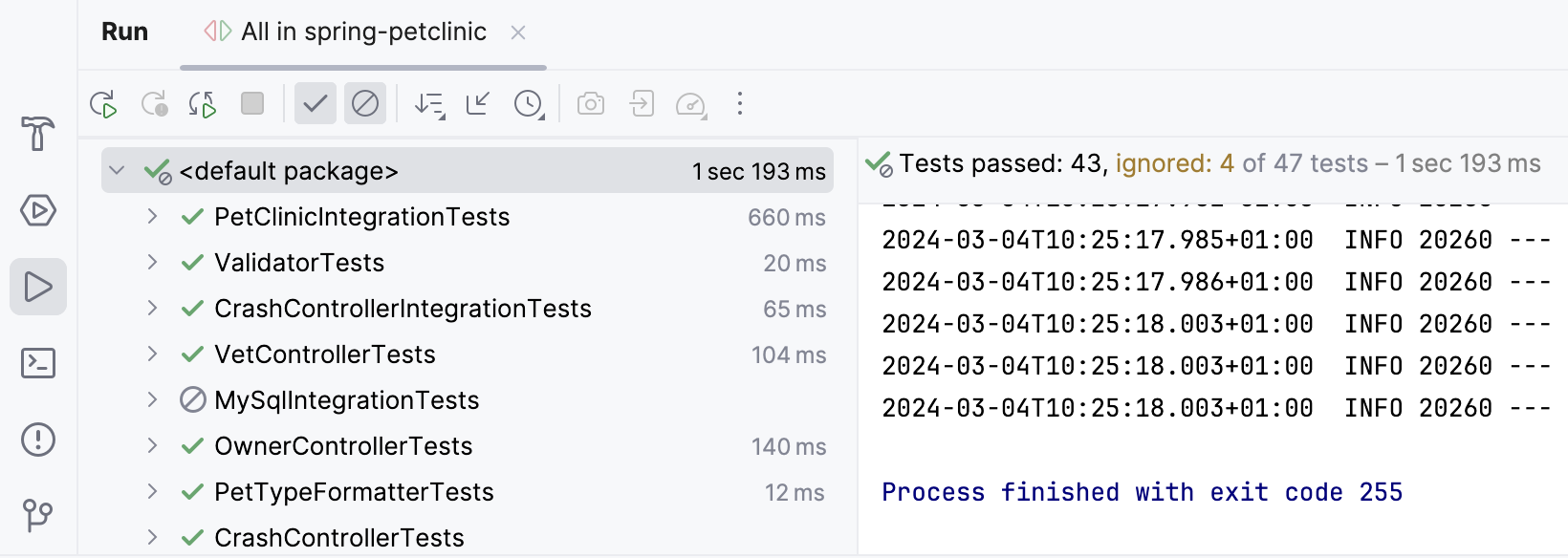The image size is (1568, 558).
Task: Collapse the default package node
Action: (x=117, y=170)
